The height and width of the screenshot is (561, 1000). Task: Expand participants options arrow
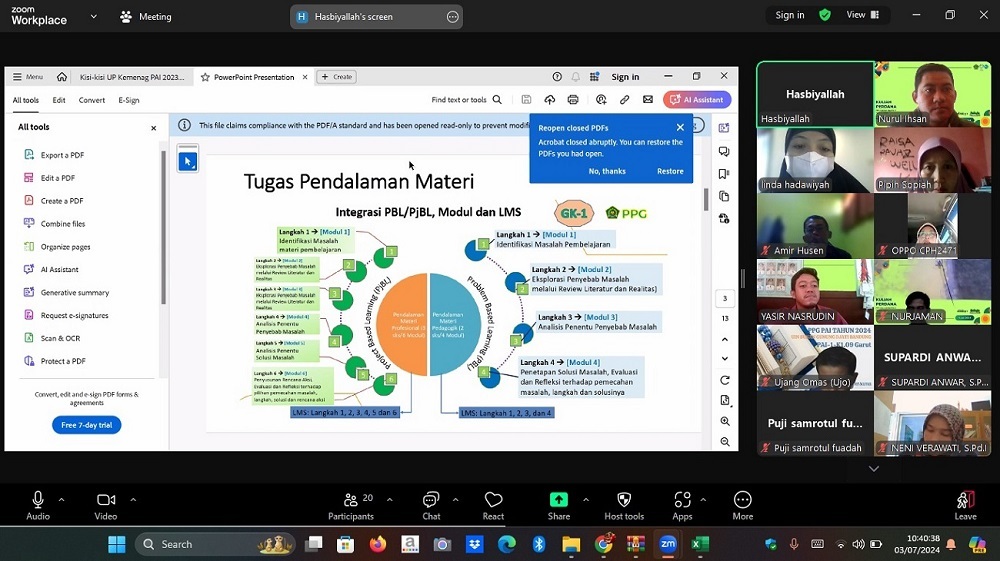[389, 500]
